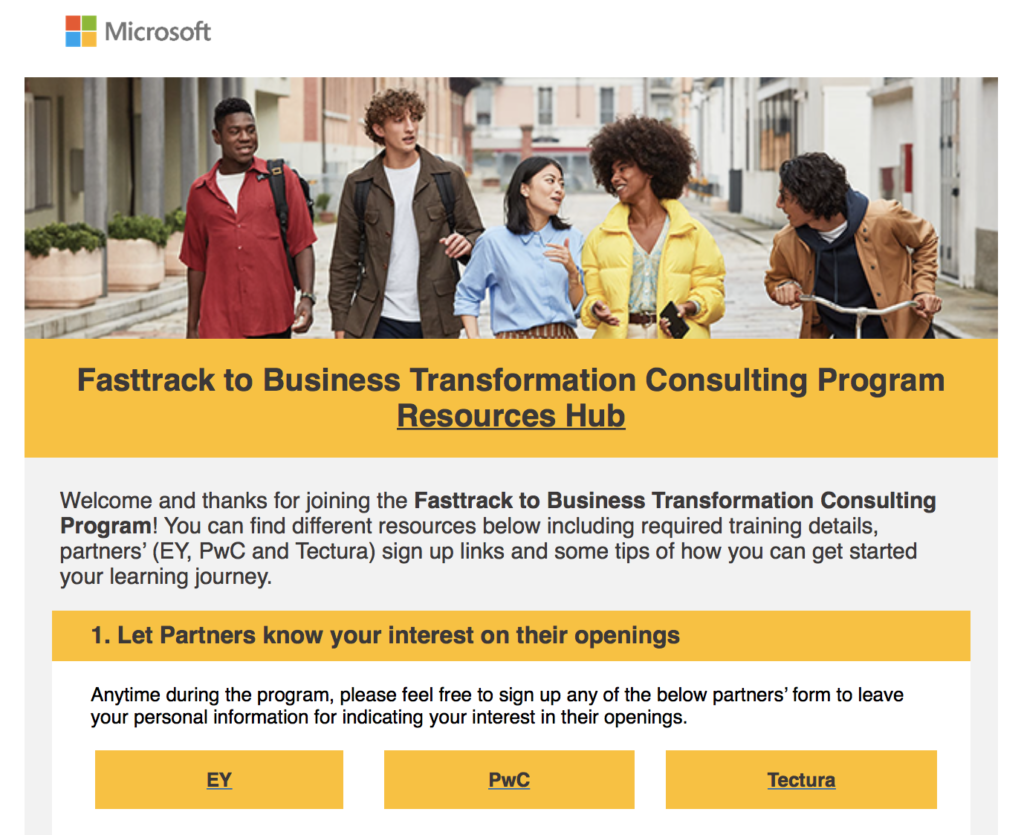
Task: Click the Microsoft four-square logo icon
Action: (x=81, y=31)
